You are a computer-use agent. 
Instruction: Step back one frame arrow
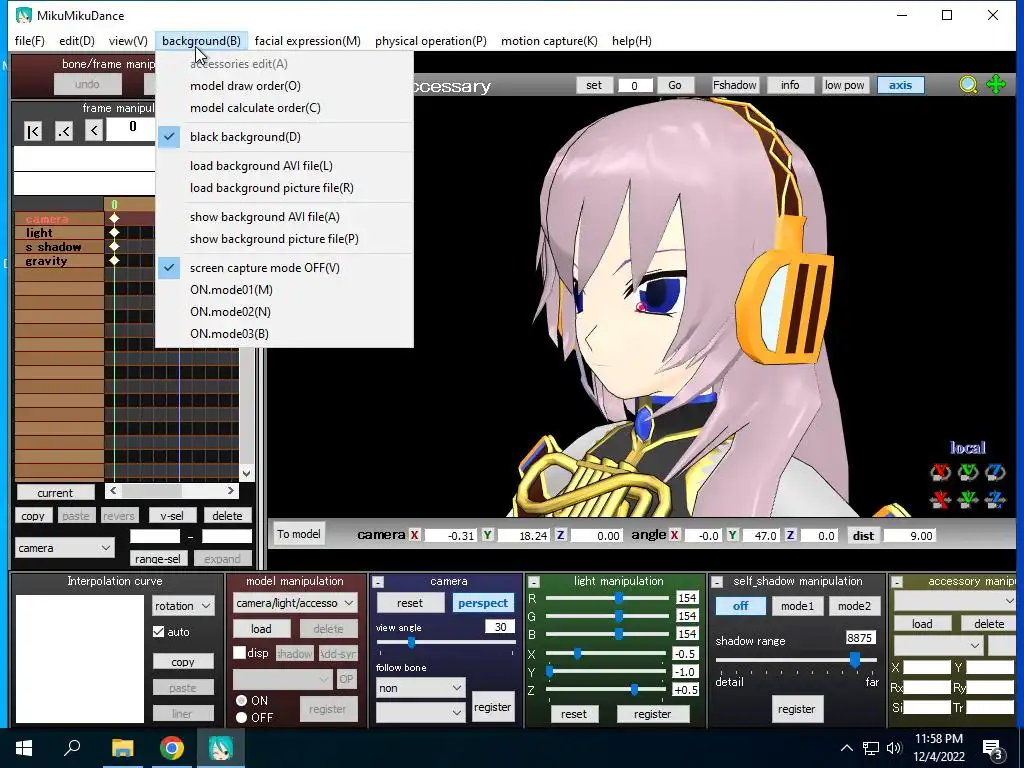click(94, 131)
